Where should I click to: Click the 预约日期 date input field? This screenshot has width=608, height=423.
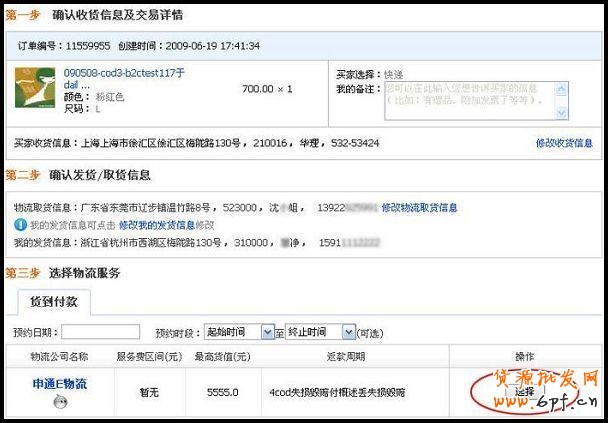[100, 332]
